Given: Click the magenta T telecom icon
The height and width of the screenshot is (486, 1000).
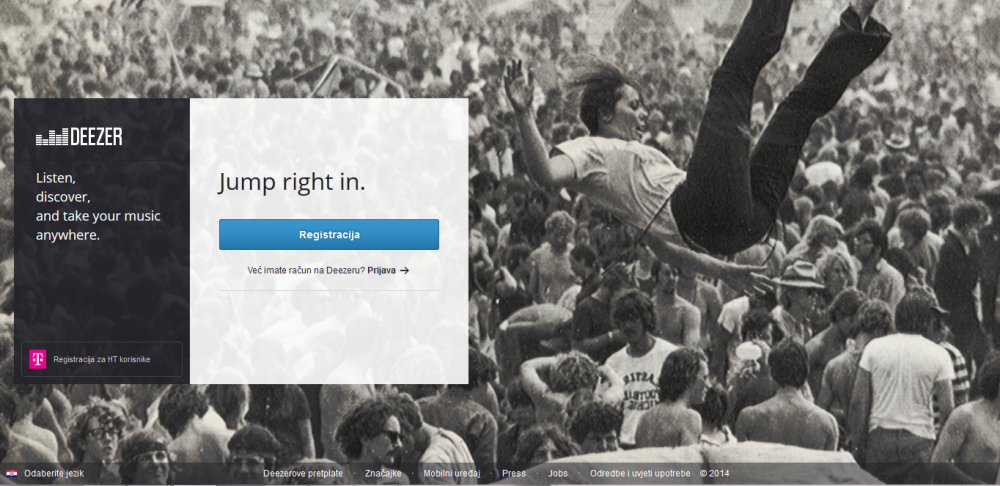Looking at the screenshot, I should click(x=38, y=359).
